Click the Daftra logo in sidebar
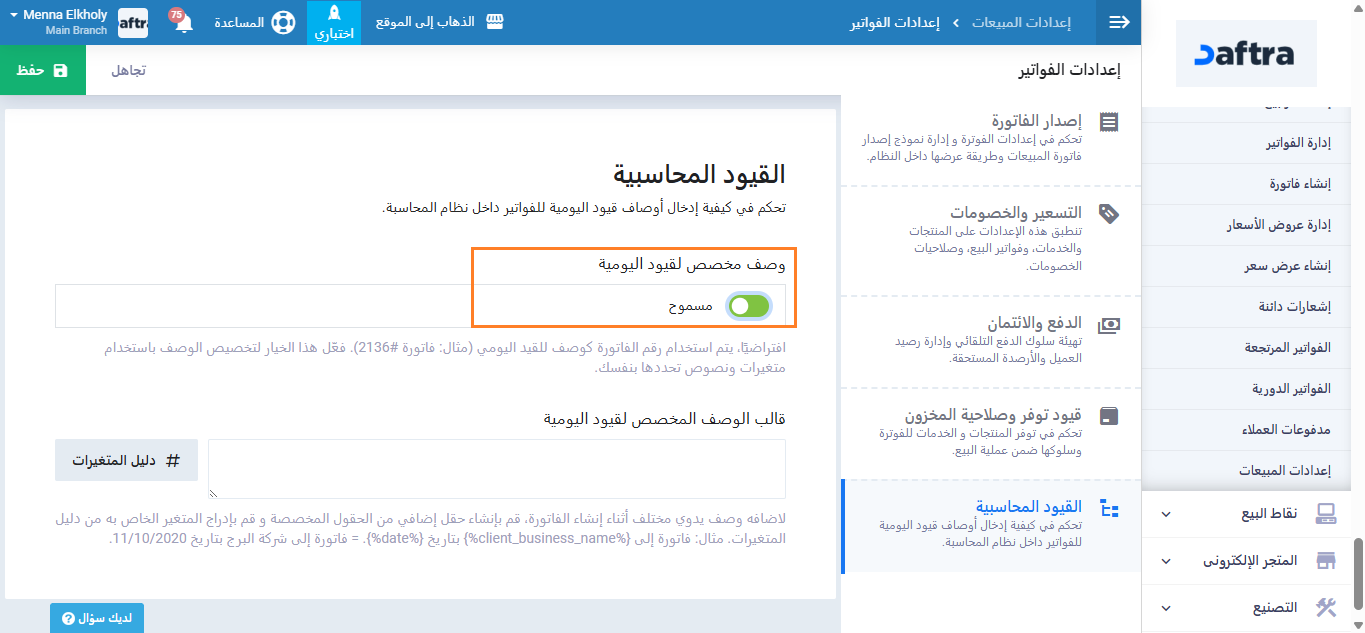 tap(1259, 54)
